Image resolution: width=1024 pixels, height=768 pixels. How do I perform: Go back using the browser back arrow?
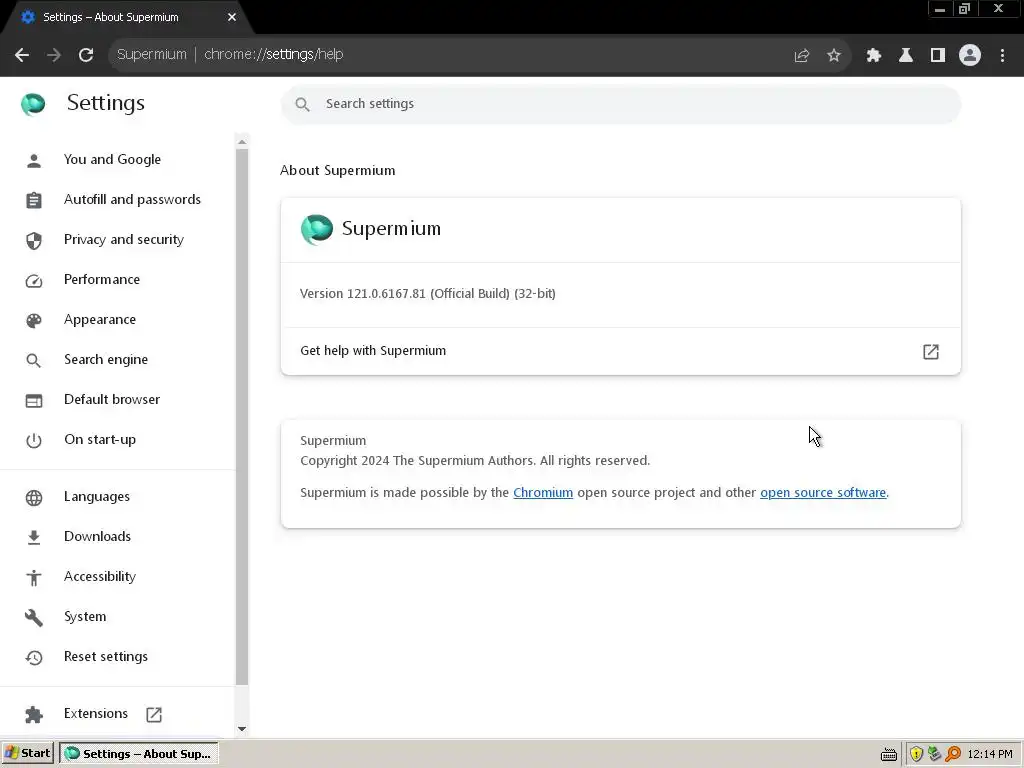(22, 55)
